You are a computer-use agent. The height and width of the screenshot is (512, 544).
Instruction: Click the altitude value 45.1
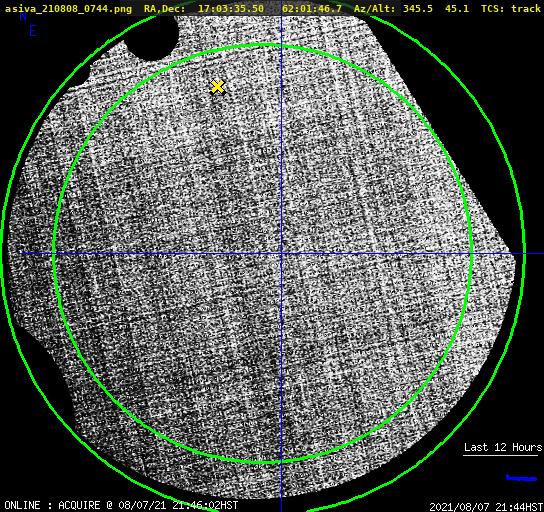click(457, 9)
